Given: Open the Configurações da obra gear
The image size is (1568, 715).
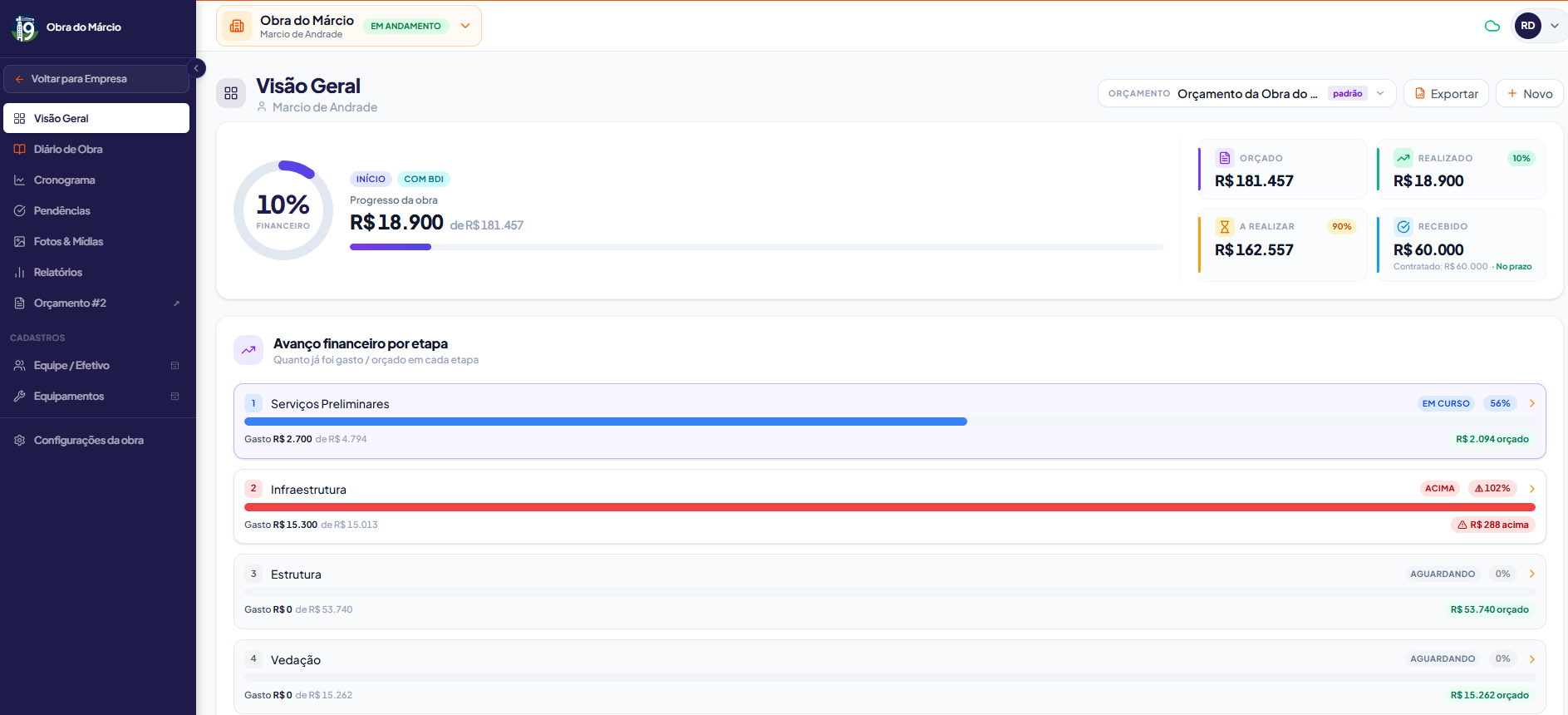Looking at the screenshot, I should [20, 441].
